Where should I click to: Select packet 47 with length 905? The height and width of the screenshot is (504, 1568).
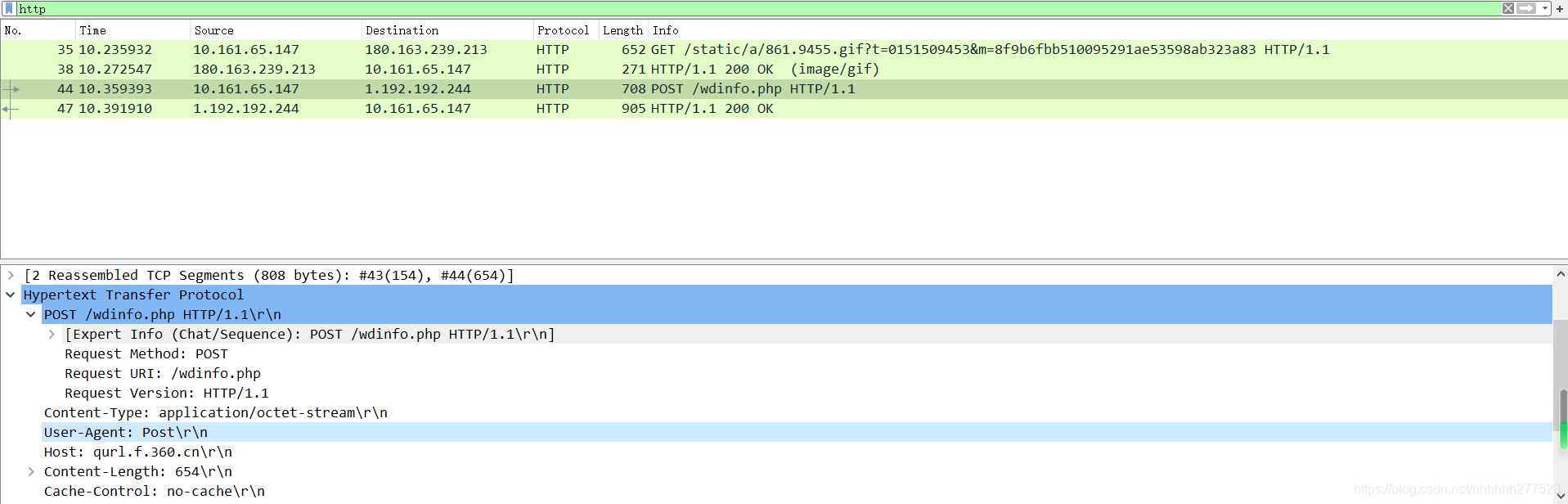[784, 109]
